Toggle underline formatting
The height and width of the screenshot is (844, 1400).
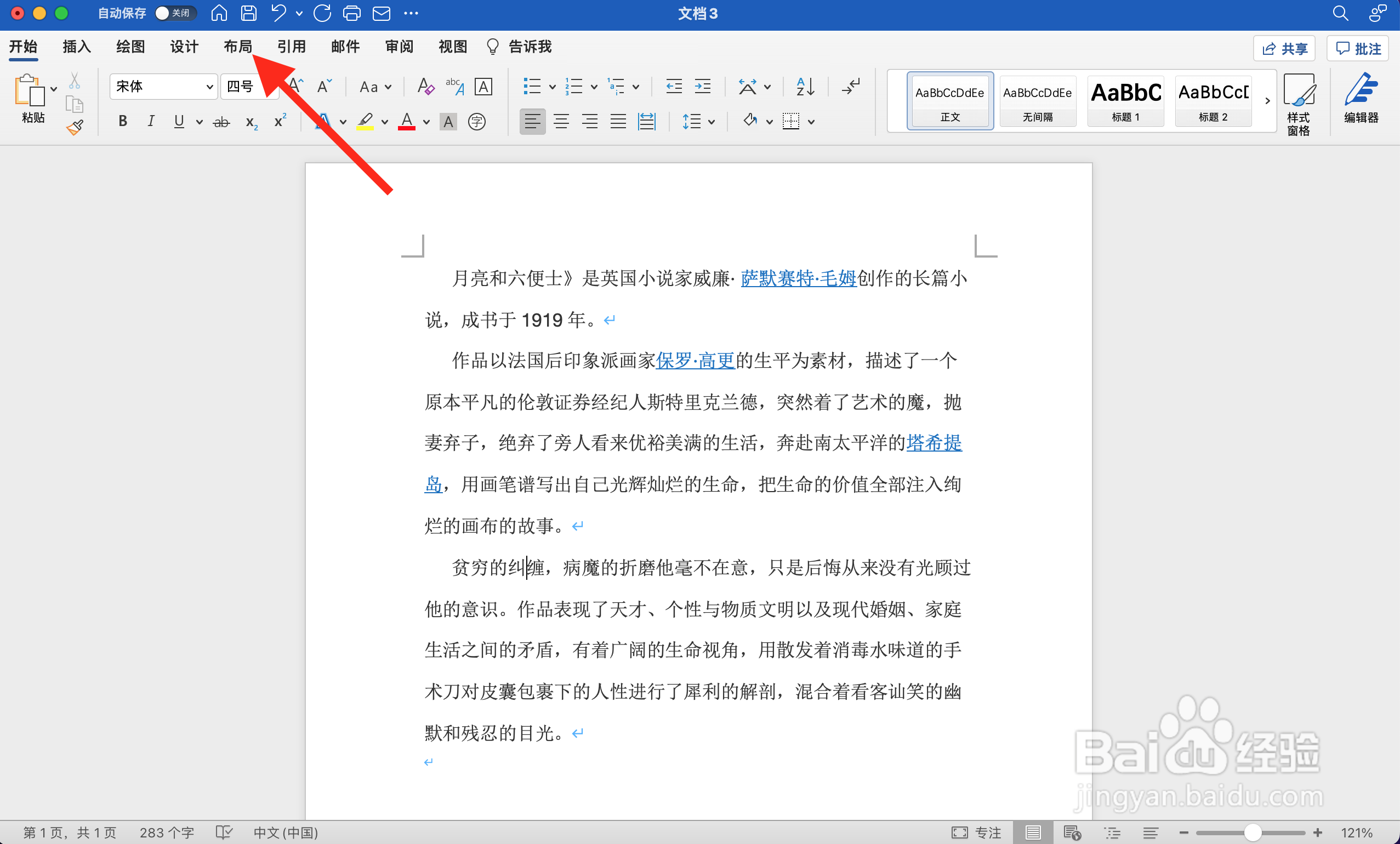click(x=179, y=121)
